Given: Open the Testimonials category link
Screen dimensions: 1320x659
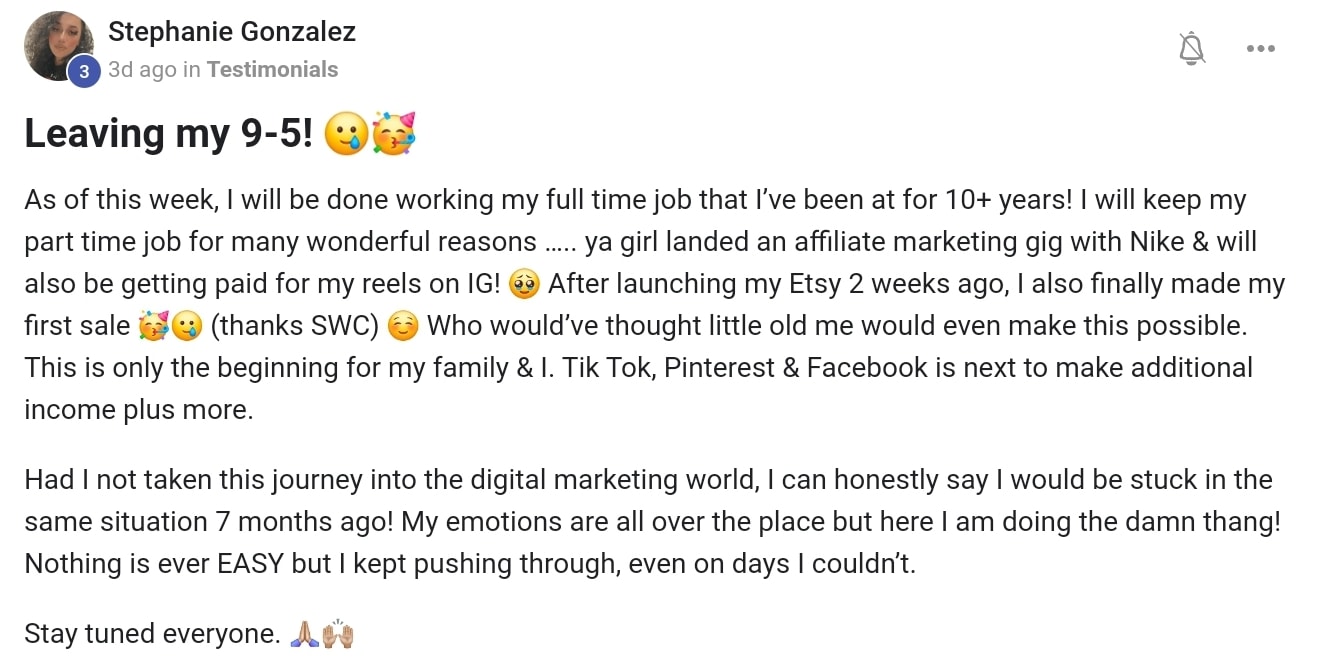Looking at the screenshot, I should 272,69.
